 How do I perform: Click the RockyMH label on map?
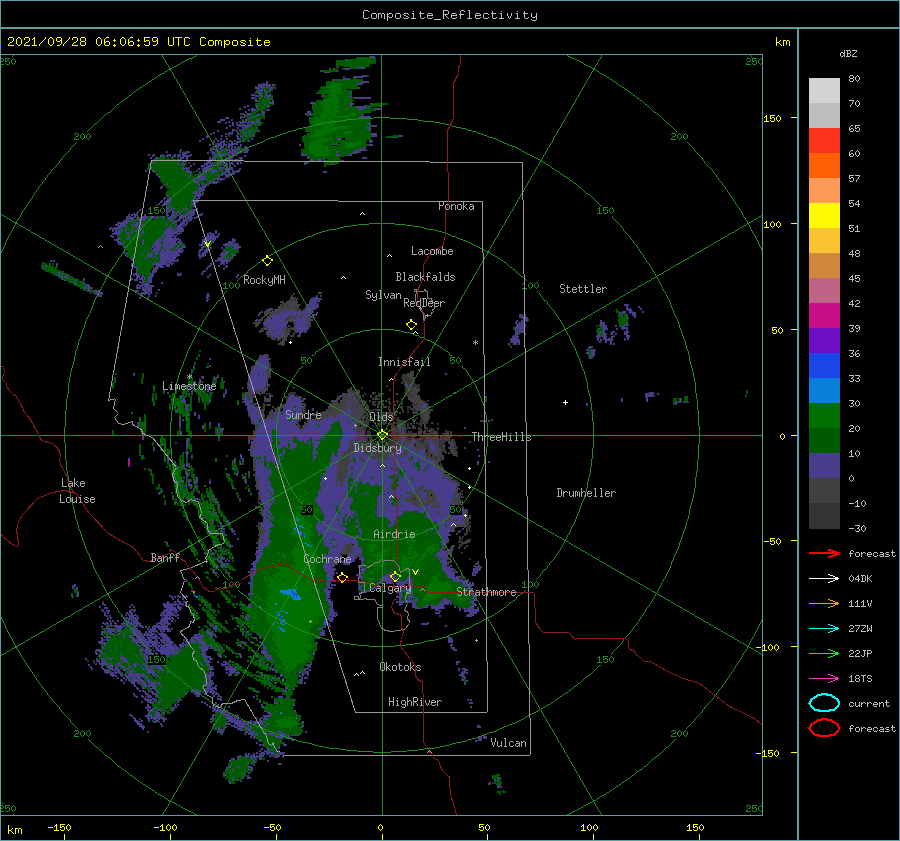click(264, 280)
